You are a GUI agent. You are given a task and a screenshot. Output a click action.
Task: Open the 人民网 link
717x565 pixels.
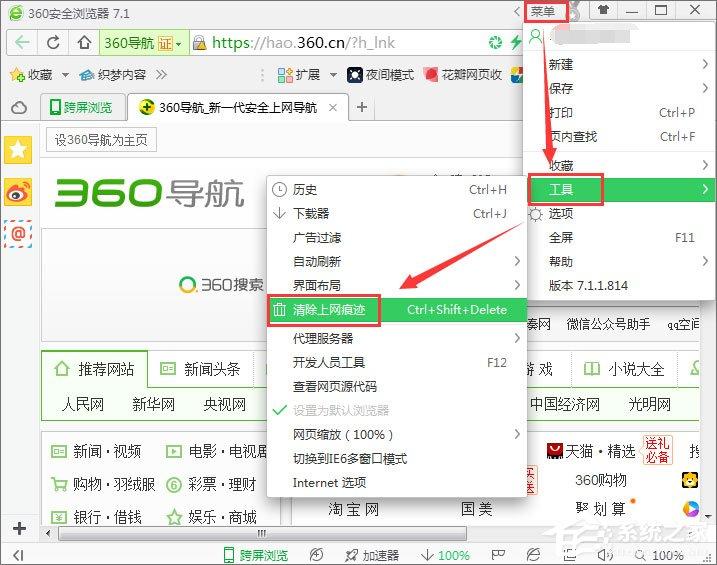(83, 404)
